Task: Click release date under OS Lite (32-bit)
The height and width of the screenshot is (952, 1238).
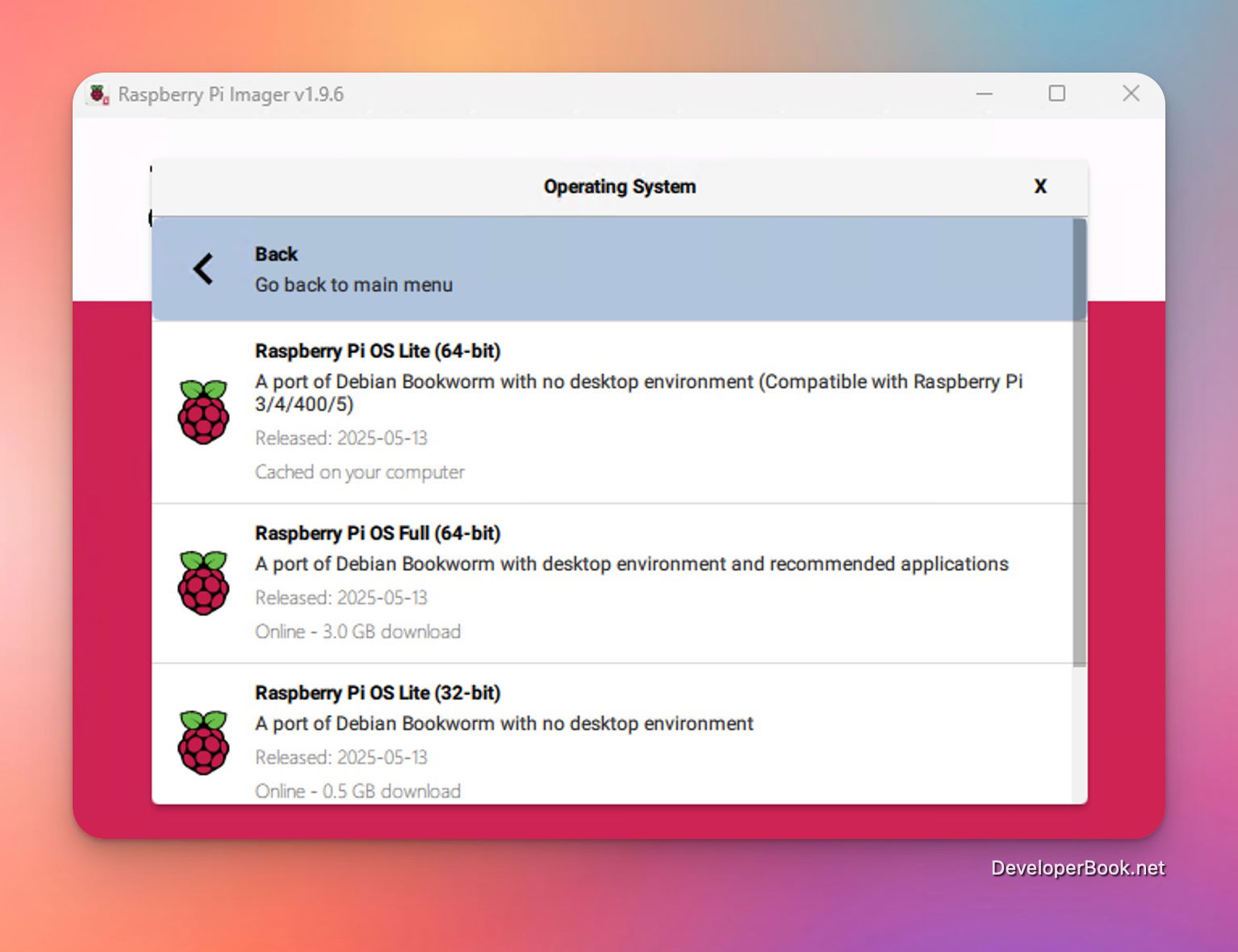Action: (341, 758)
